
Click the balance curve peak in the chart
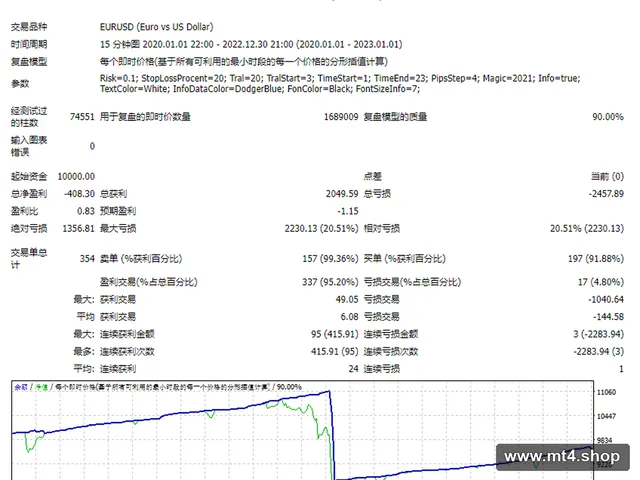pyautogui.click(x=329, y=391)
